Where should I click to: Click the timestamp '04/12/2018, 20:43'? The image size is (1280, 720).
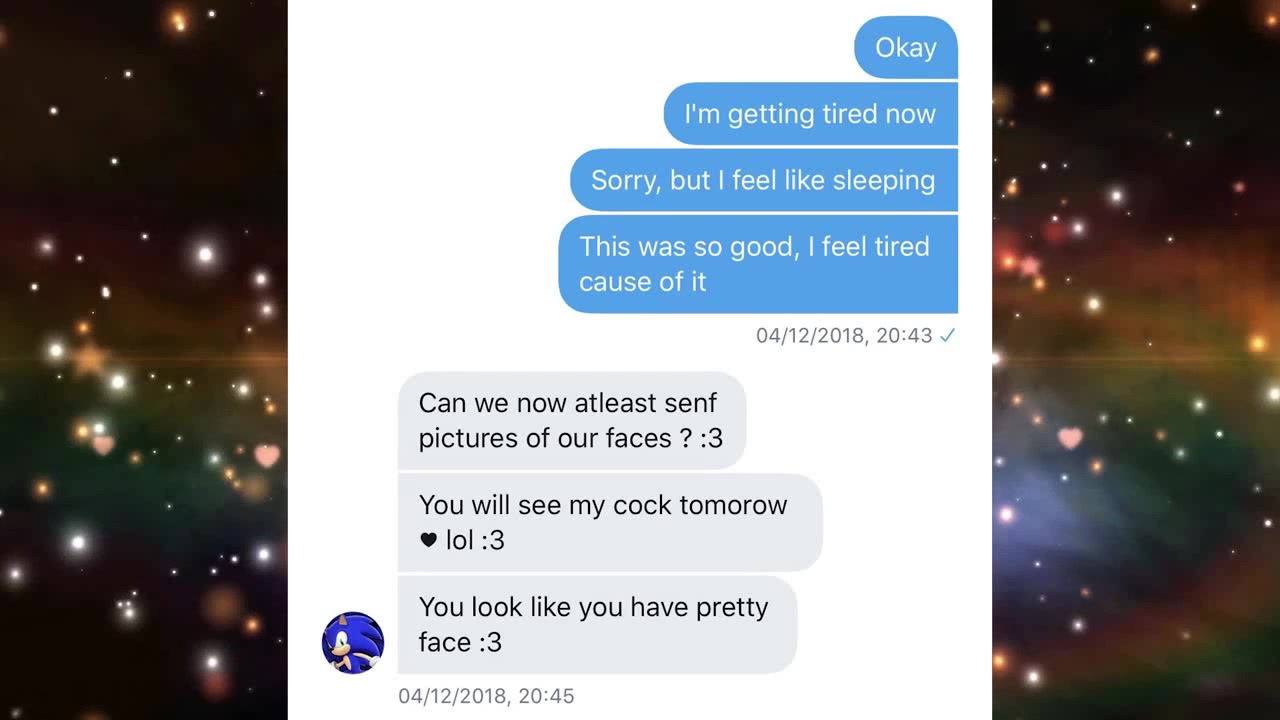pyautogui.click(x=843, y=336)
